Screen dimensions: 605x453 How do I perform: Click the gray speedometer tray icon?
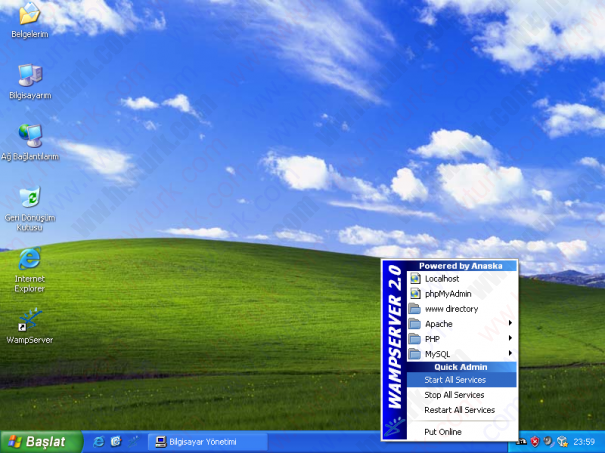click(x=548, y=441)
